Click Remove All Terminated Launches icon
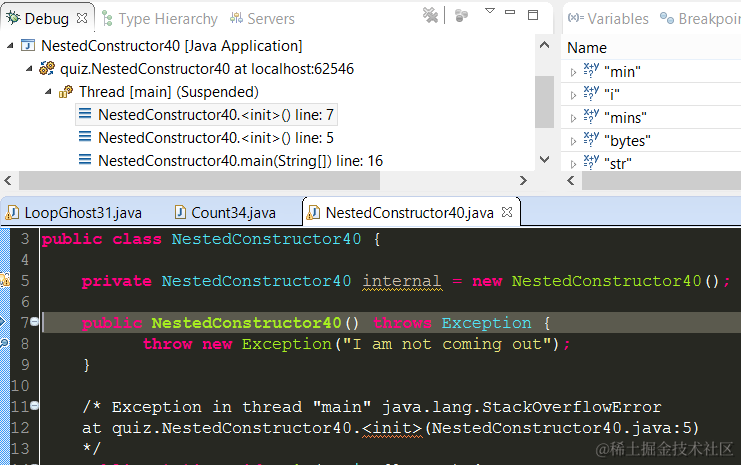 coord(430,15)
